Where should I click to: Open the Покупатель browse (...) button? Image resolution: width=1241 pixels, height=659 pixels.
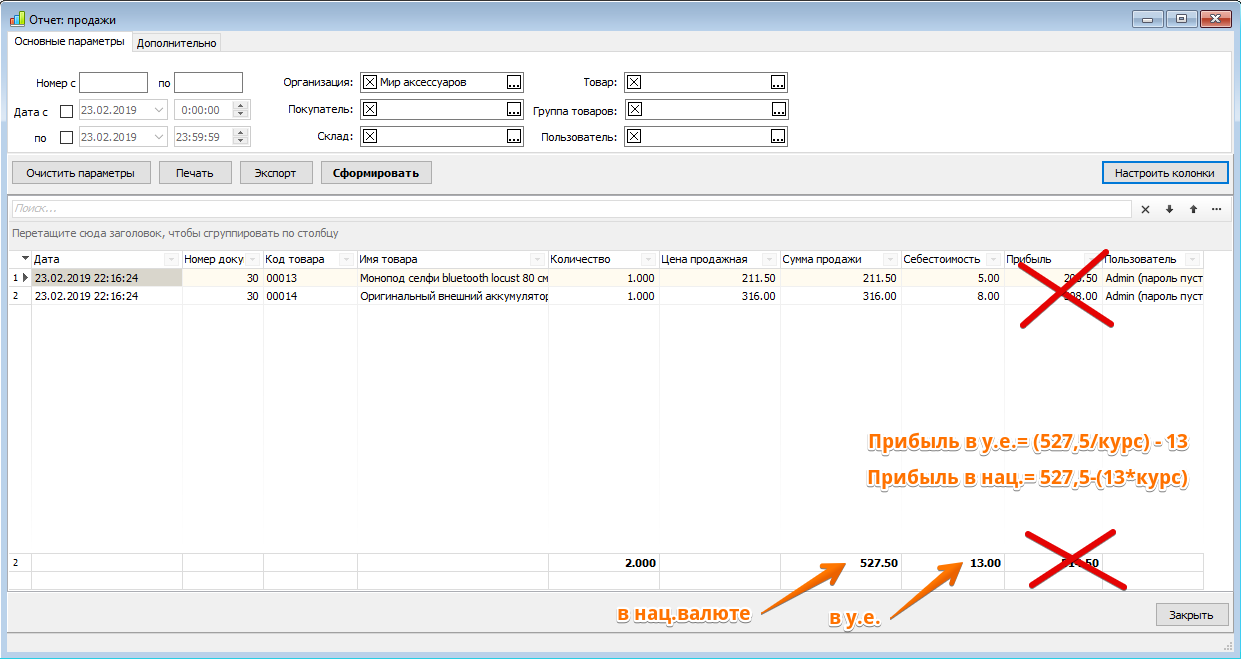point(514,109)
